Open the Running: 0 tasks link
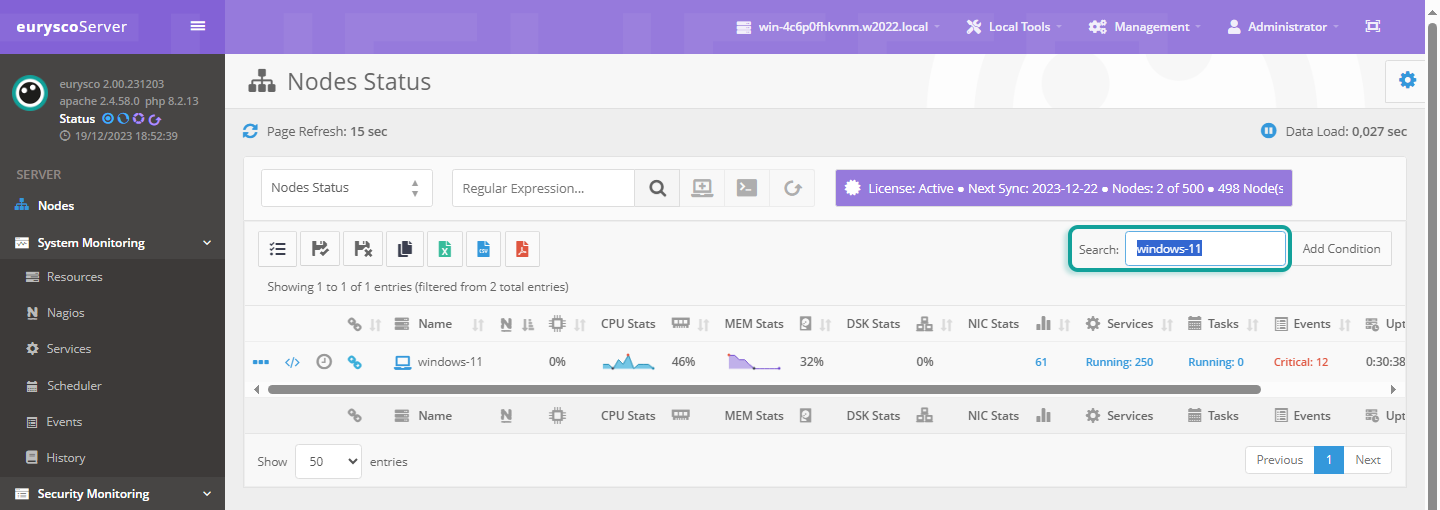 [x=1216, y=362]
